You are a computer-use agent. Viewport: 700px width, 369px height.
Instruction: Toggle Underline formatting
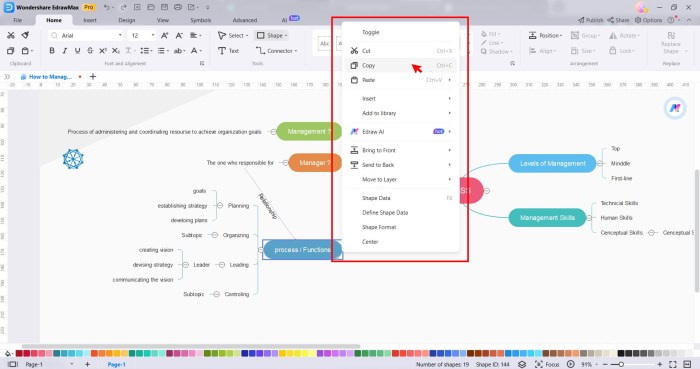[77, 51]
